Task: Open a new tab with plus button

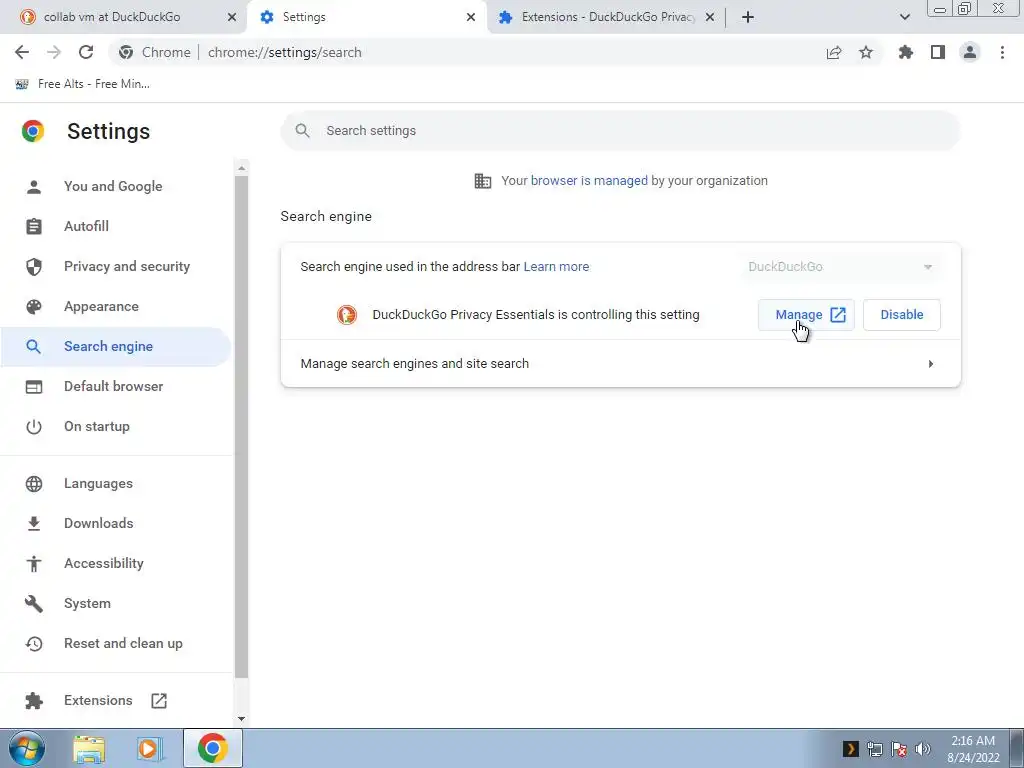Action: click(748, 17)
